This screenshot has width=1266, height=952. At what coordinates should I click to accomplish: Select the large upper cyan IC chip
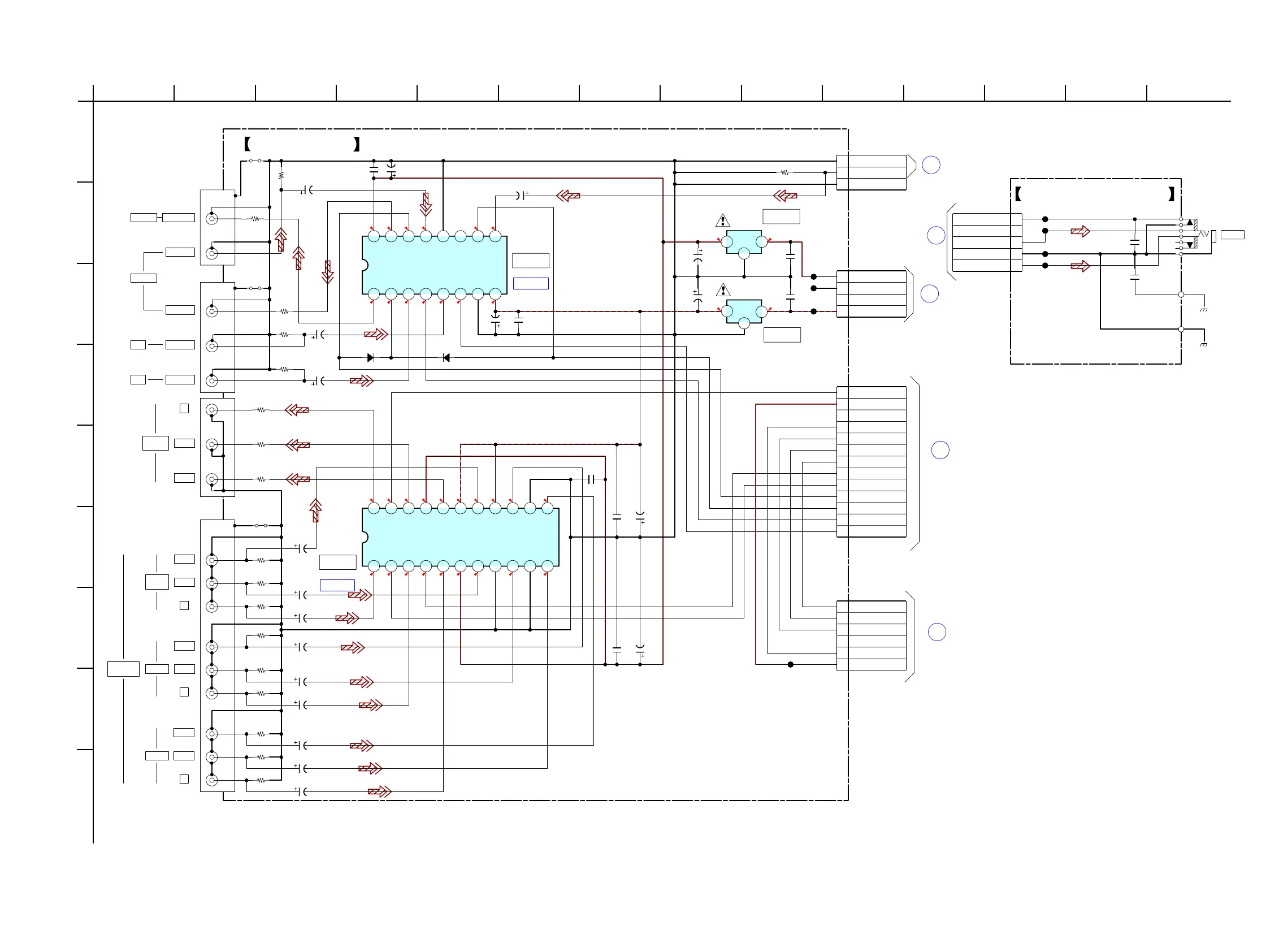point(435,265)
